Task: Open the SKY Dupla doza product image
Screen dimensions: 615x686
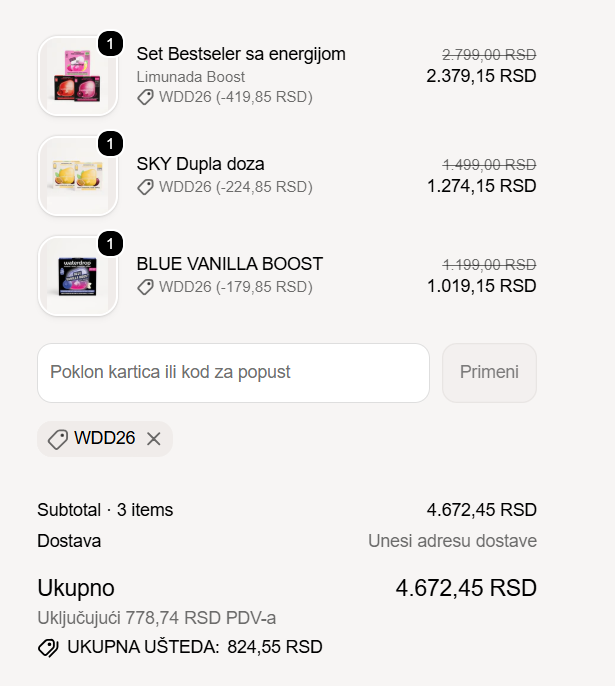Action: (78, 176)
